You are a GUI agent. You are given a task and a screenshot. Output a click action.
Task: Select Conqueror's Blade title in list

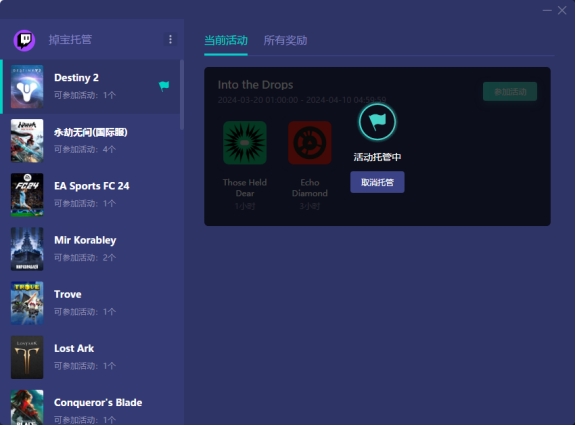[98, 402]
